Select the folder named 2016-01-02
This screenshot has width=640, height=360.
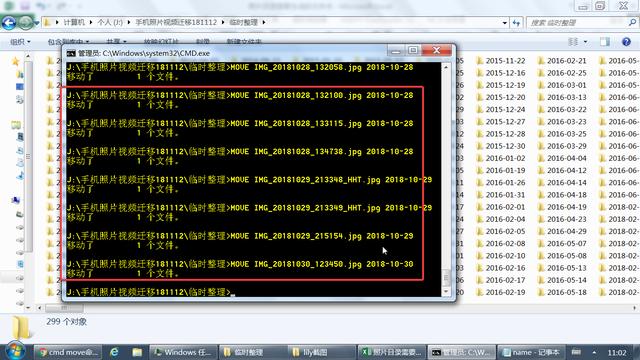505,158
